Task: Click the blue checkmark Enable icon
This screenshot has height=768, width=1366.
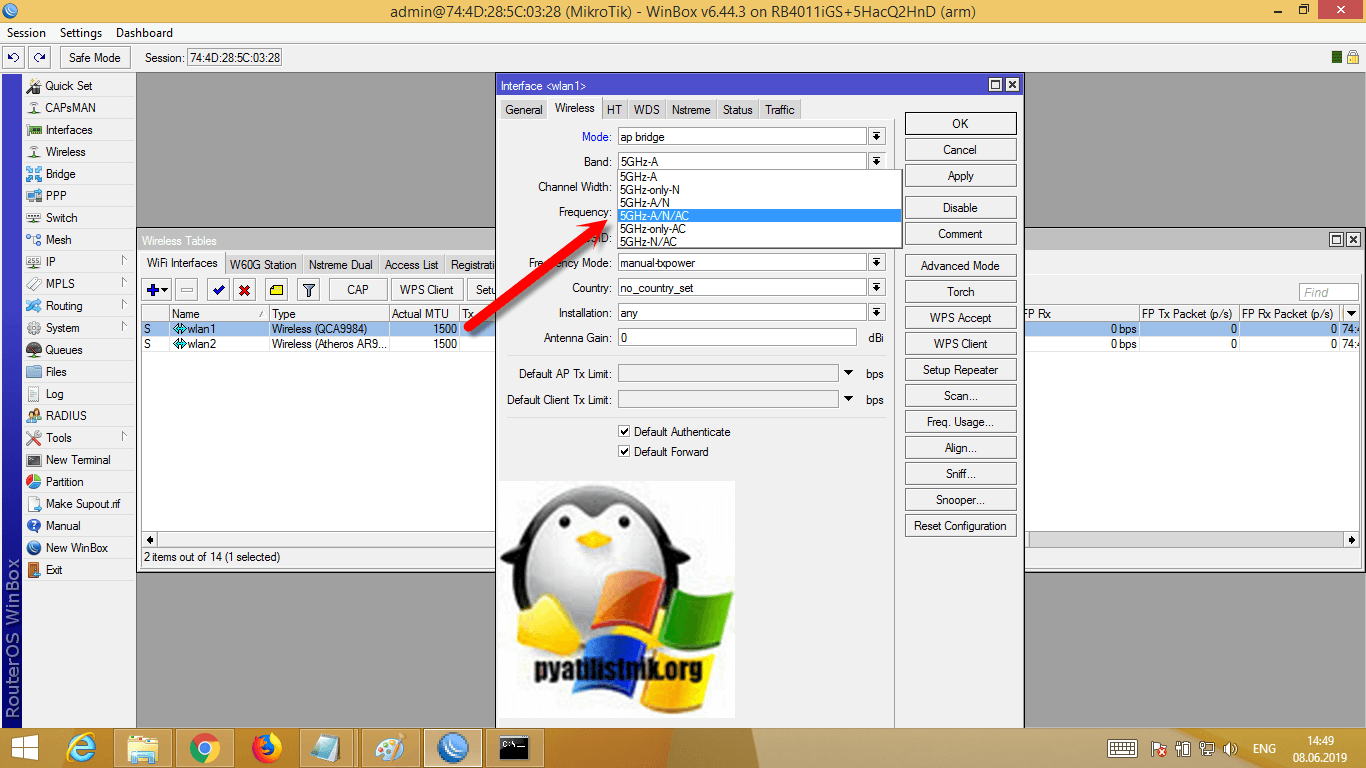Action: [x=218, y=290]
